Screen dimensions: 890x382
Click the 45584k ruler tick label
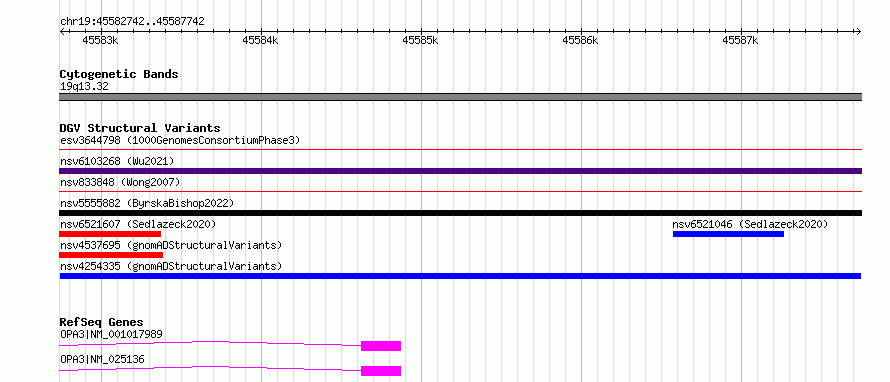coord(260,40)
